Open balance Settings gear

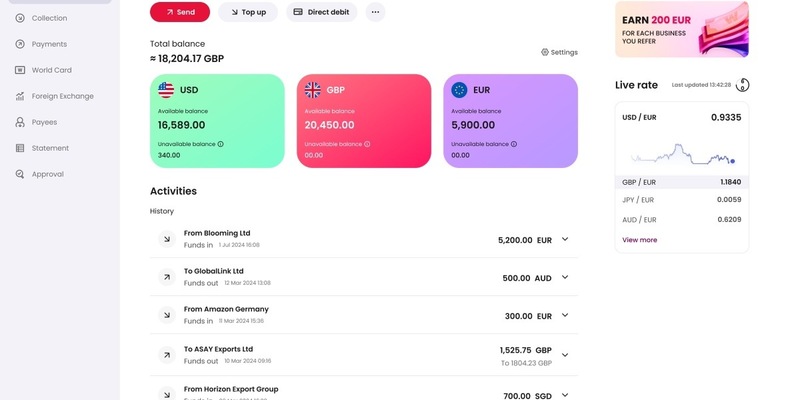coord(559,52)
